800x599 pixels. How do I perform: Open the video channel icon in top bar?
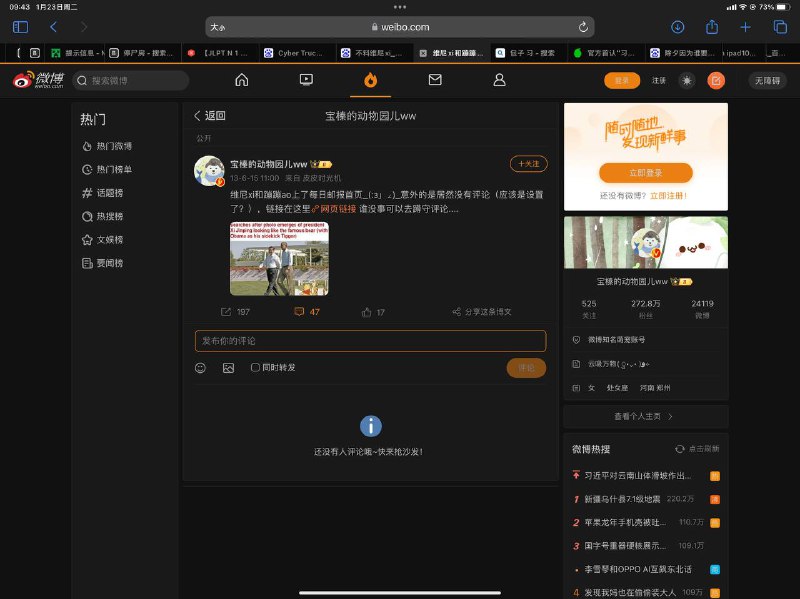[x=305, y=81]
